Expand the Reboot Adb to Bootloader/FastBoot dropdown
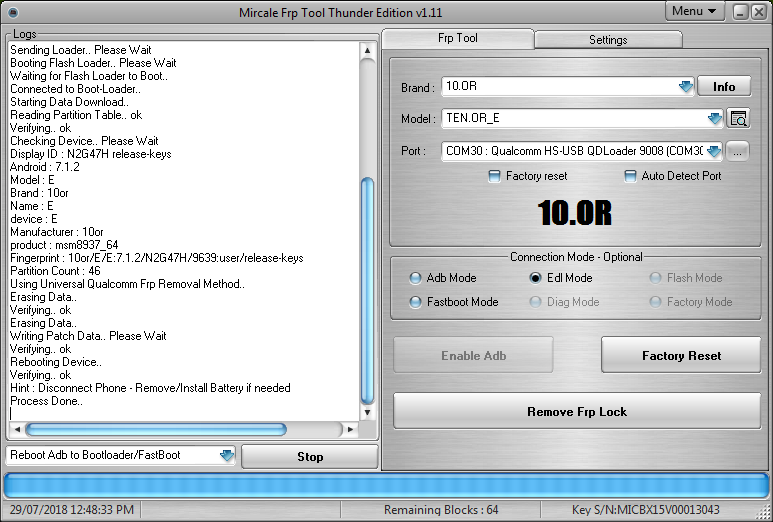This screenshot has width=773, height=522. coord(226,455)
